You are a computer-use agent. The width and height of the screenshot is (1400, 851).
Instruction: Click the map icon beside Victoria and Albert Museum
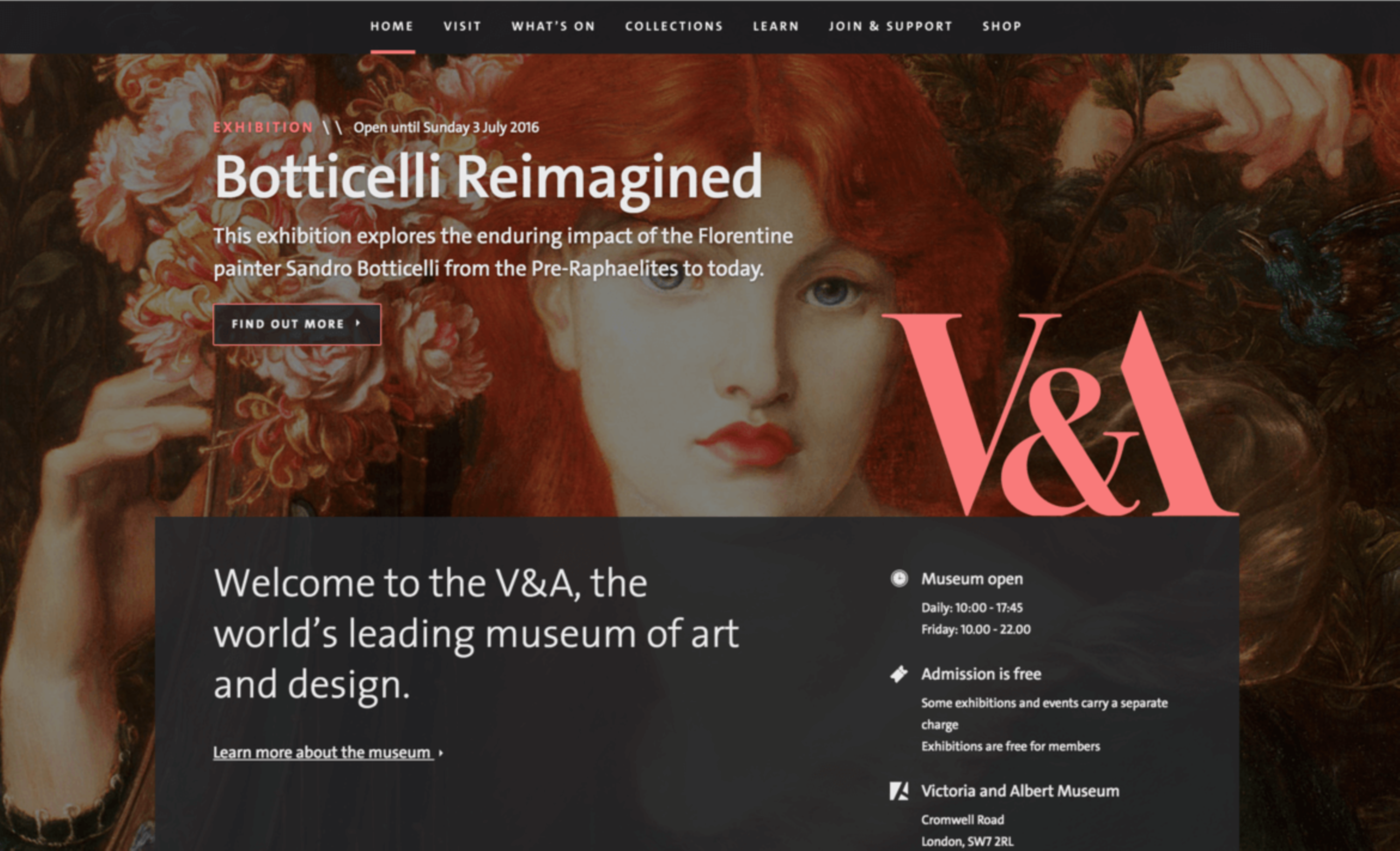pos(899,791)
